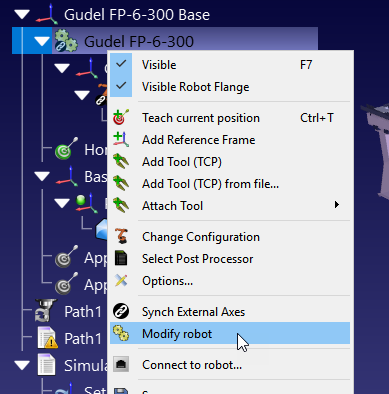Click the Modify robot gears icon
The image size is (389, 394).
(121, 333)
